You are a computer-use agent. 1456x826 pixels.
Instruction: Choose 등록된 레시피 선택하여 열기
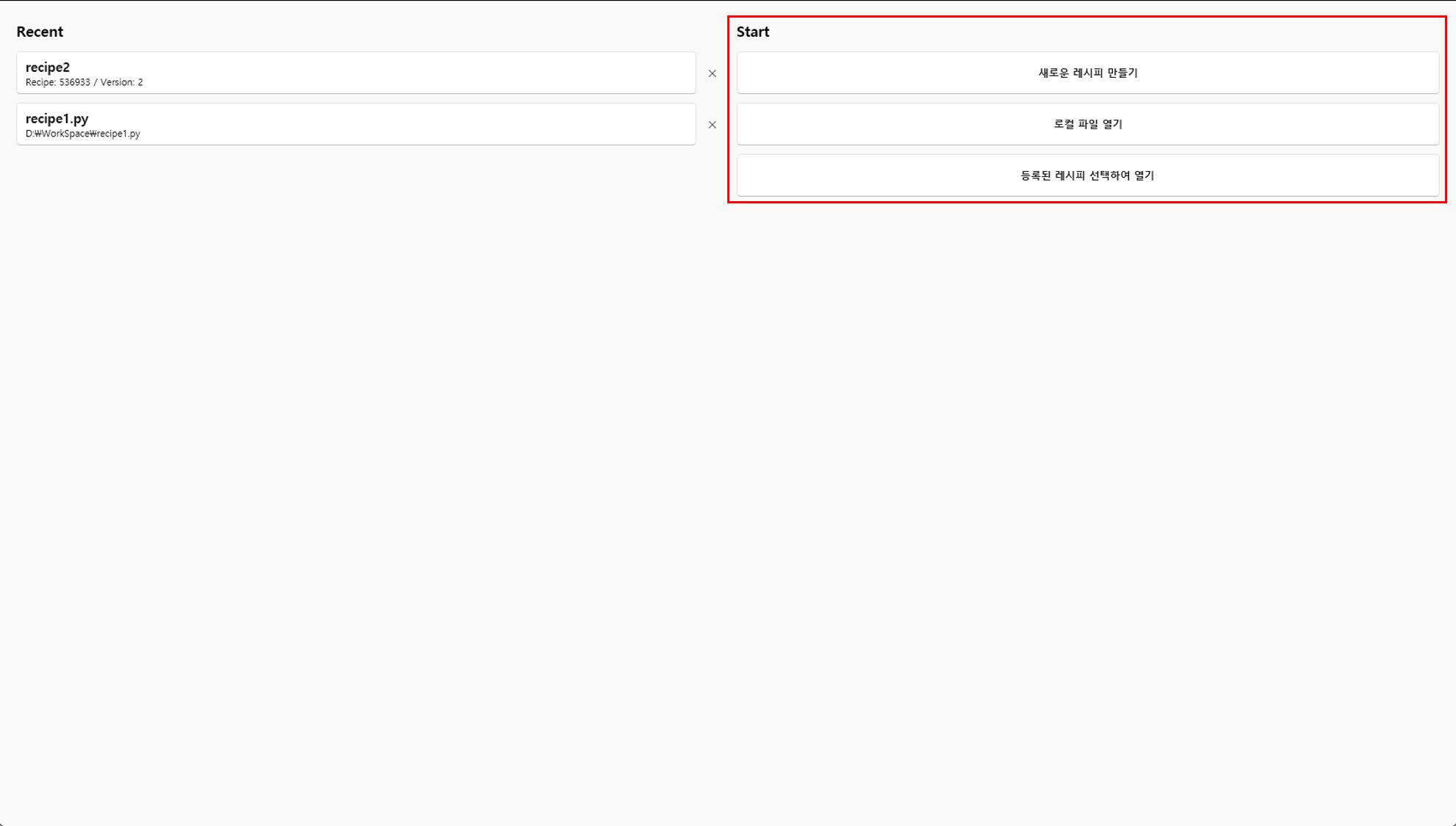pyautogui.click(x=1087, y=175)
